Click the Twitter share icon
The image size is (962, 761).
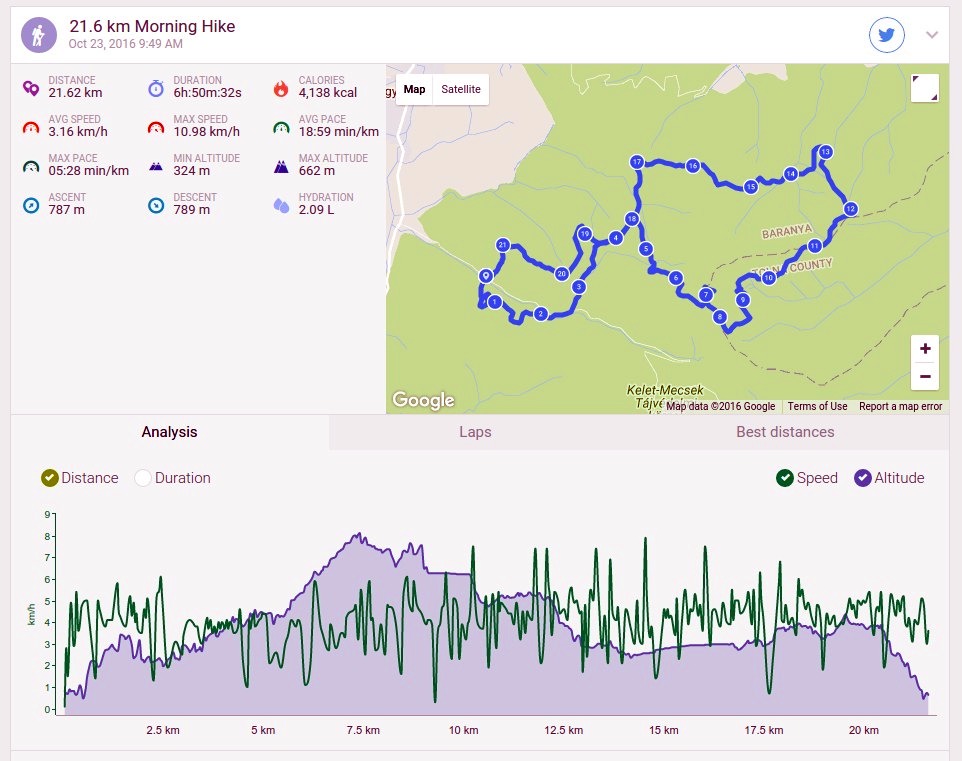[887, 35]
